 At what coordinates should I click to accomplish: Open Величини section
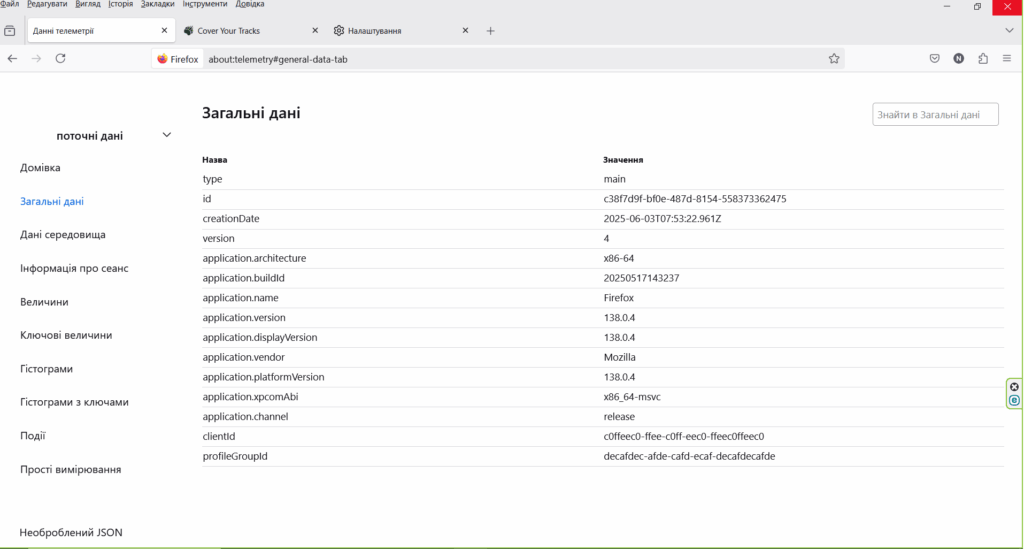(x=44, y=302)
